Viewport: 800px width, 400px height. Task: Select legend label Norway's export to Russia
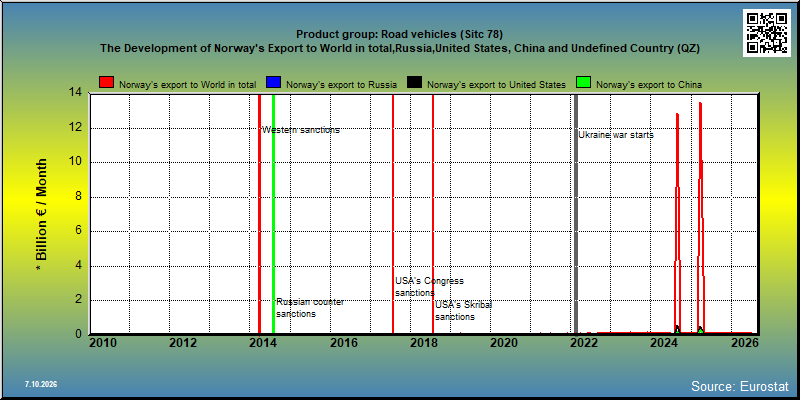point(341,85)
